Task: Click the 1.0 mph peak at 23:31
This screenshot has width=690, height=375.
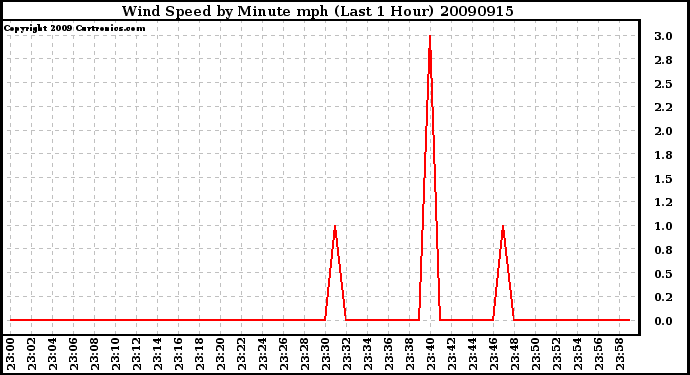Action: pyautogui.click(x=335, y=227)
